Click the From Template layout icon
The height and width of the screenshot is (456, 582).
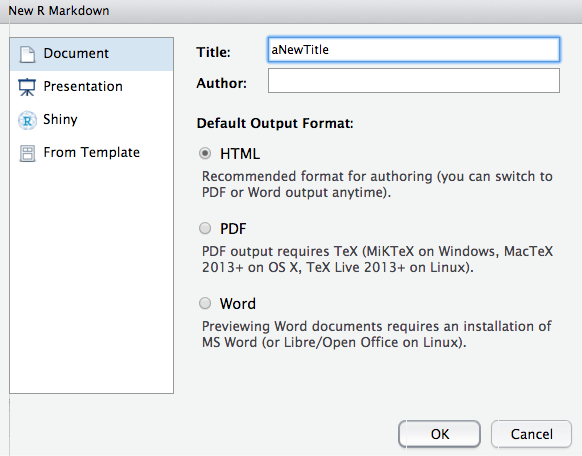tap(27, 153)
